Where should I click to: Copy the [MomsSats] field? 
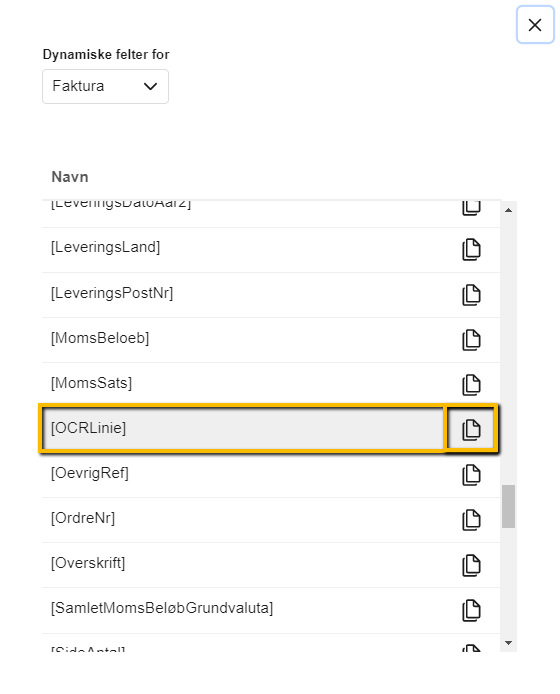[471, 385]
